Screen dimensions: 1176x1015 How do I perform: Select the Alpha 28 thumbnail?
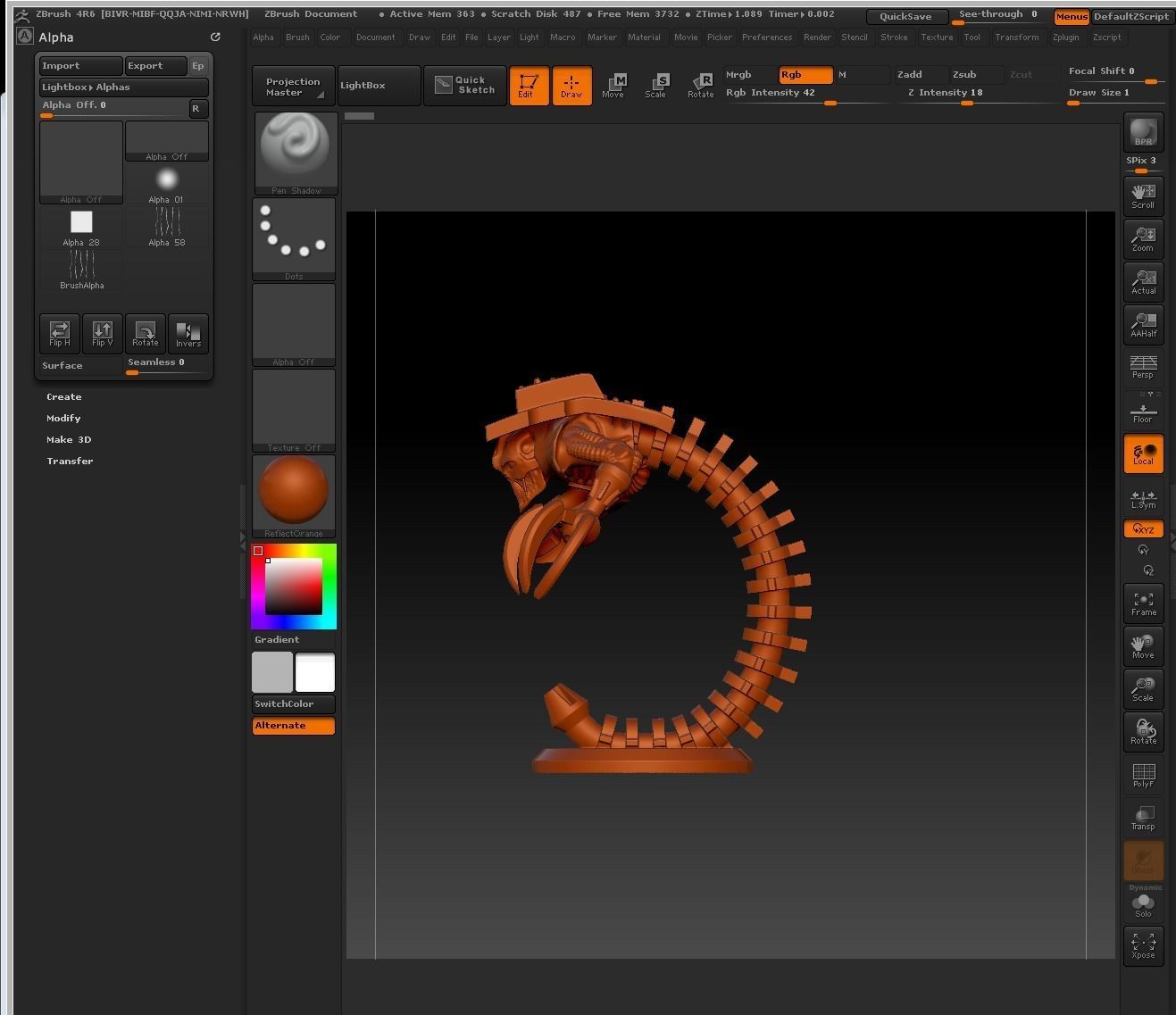[81, 228]
